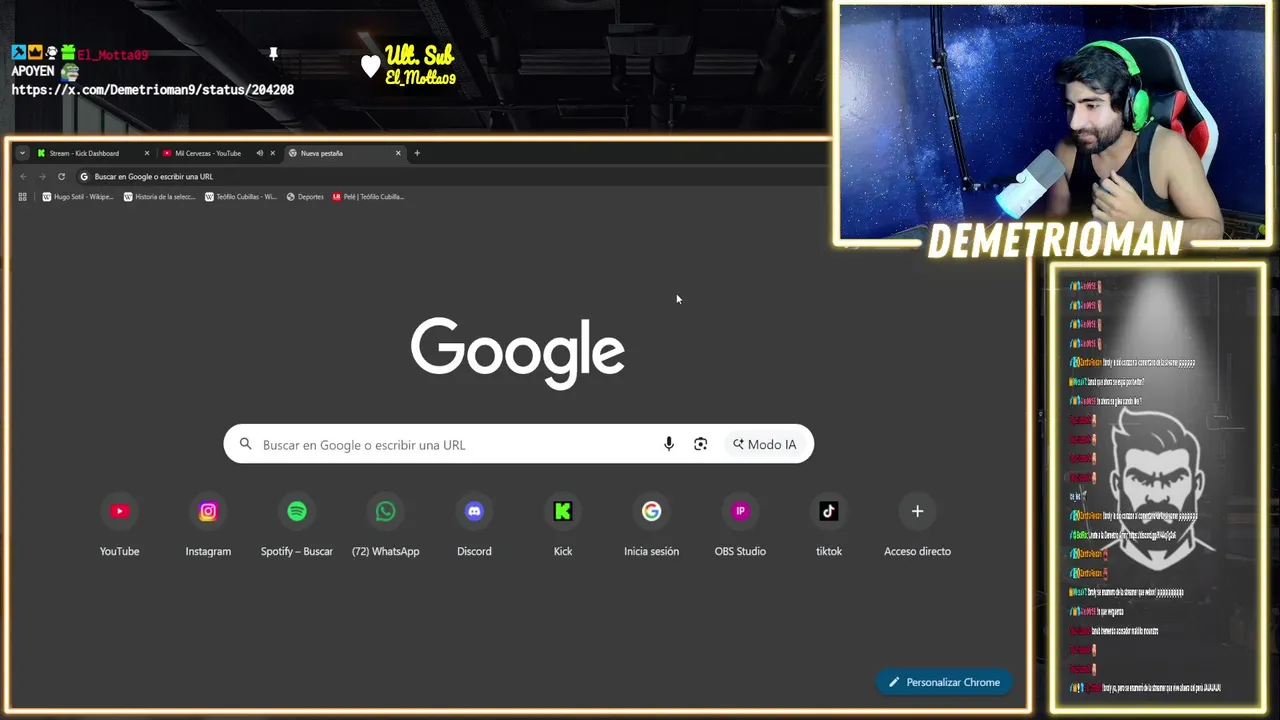Go back with the browser back arrow

[x=24, y=176]
